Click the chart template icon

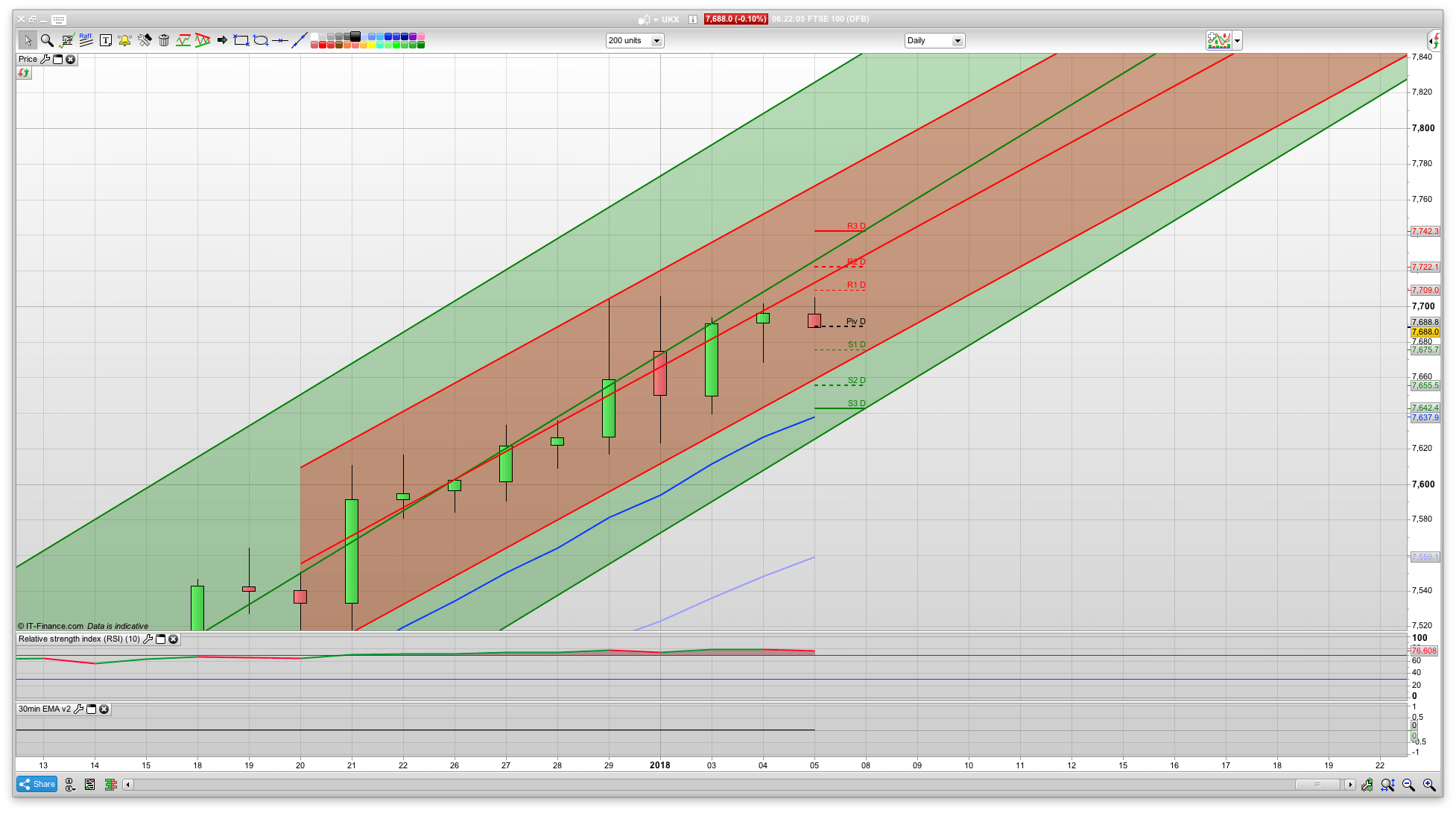1219,40
